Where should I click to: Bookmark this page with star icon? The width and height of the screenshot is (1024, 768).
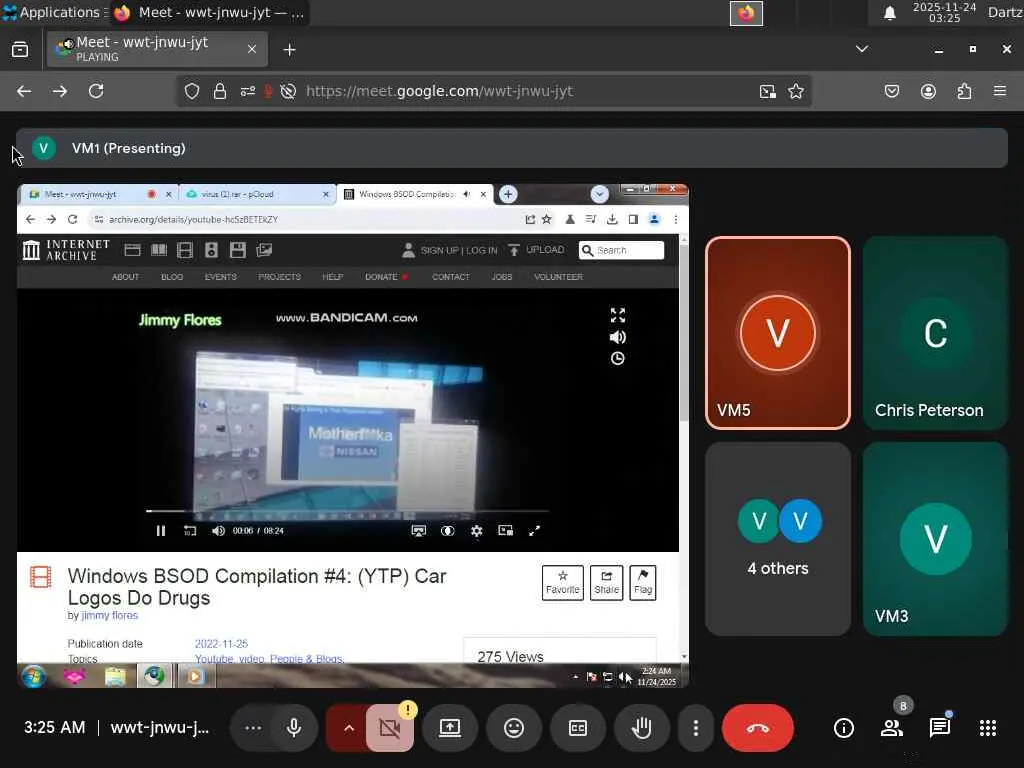795,91
